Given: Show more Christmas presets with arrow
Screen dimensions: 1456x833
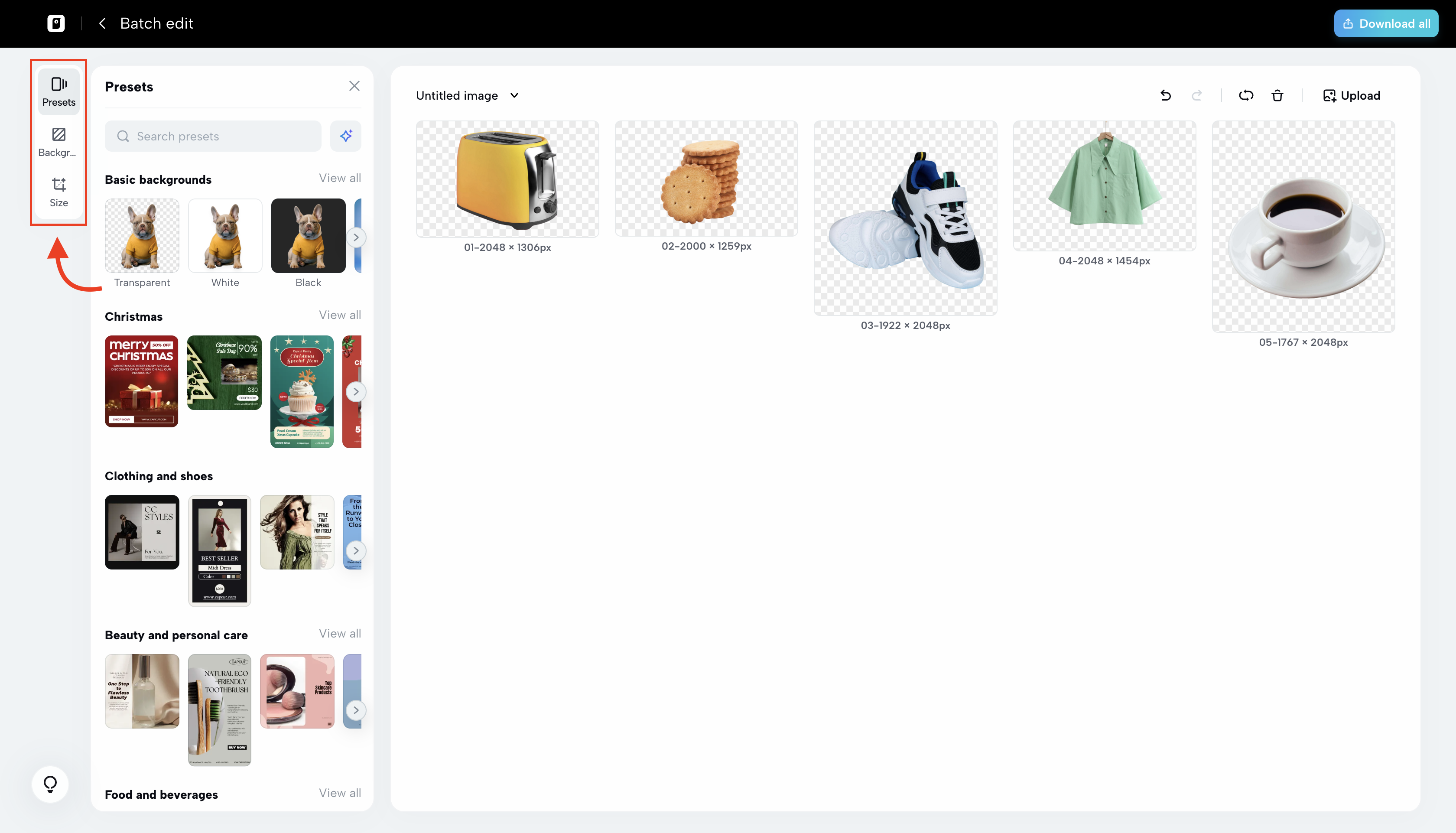Looking at the screenshot, I should [356, 392].
